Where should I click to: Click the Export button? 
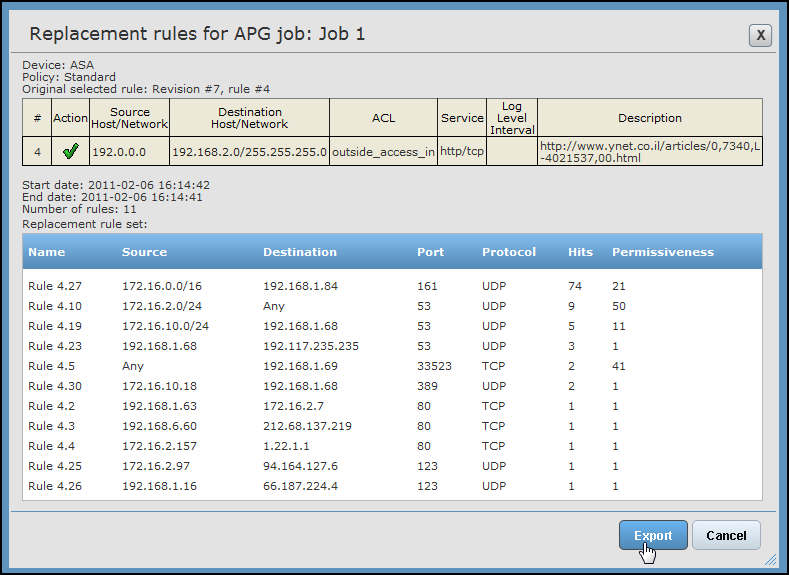tap(652, 535)
